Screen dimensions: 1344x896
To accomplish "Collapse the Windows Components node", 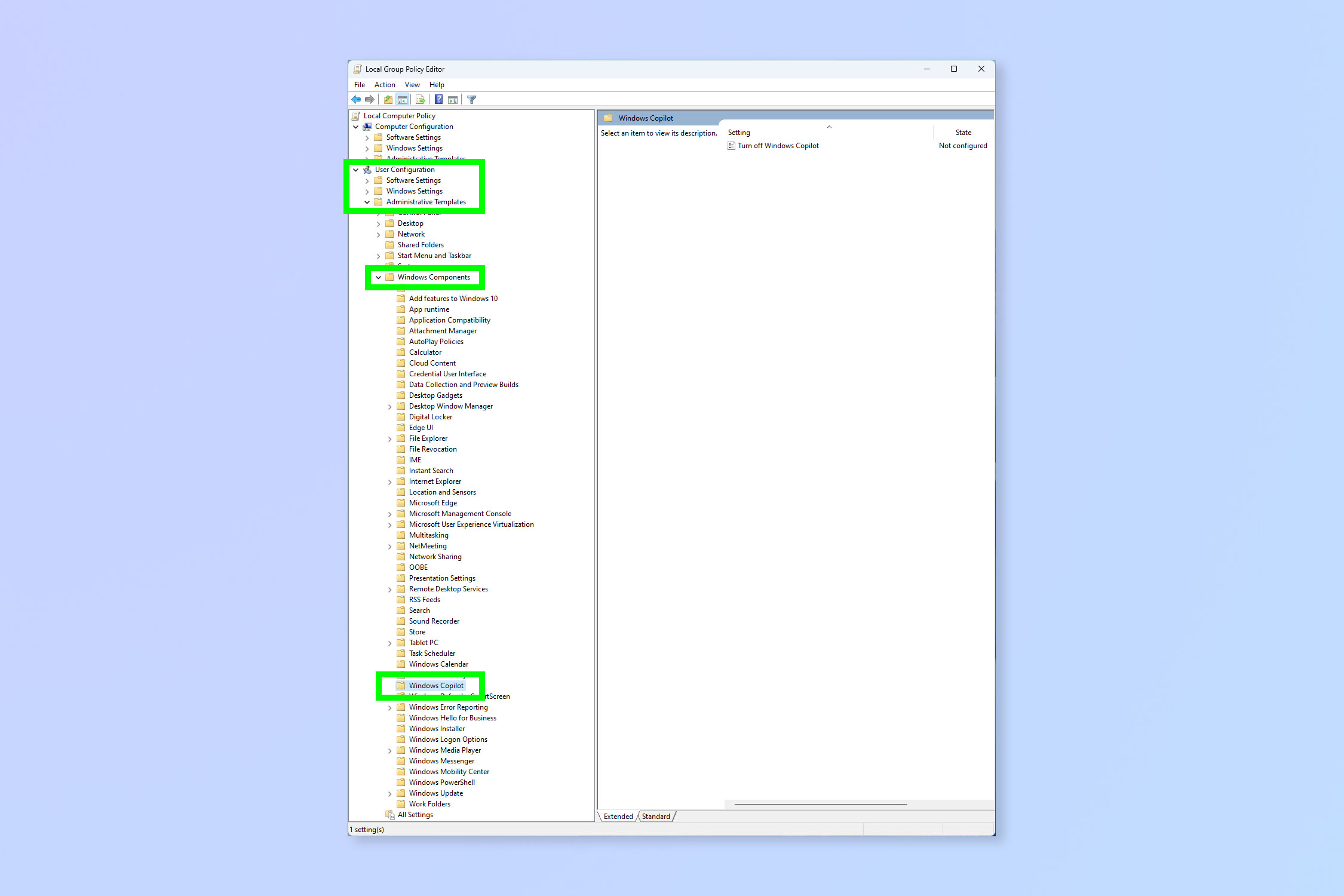I will [x=380, y=277].
